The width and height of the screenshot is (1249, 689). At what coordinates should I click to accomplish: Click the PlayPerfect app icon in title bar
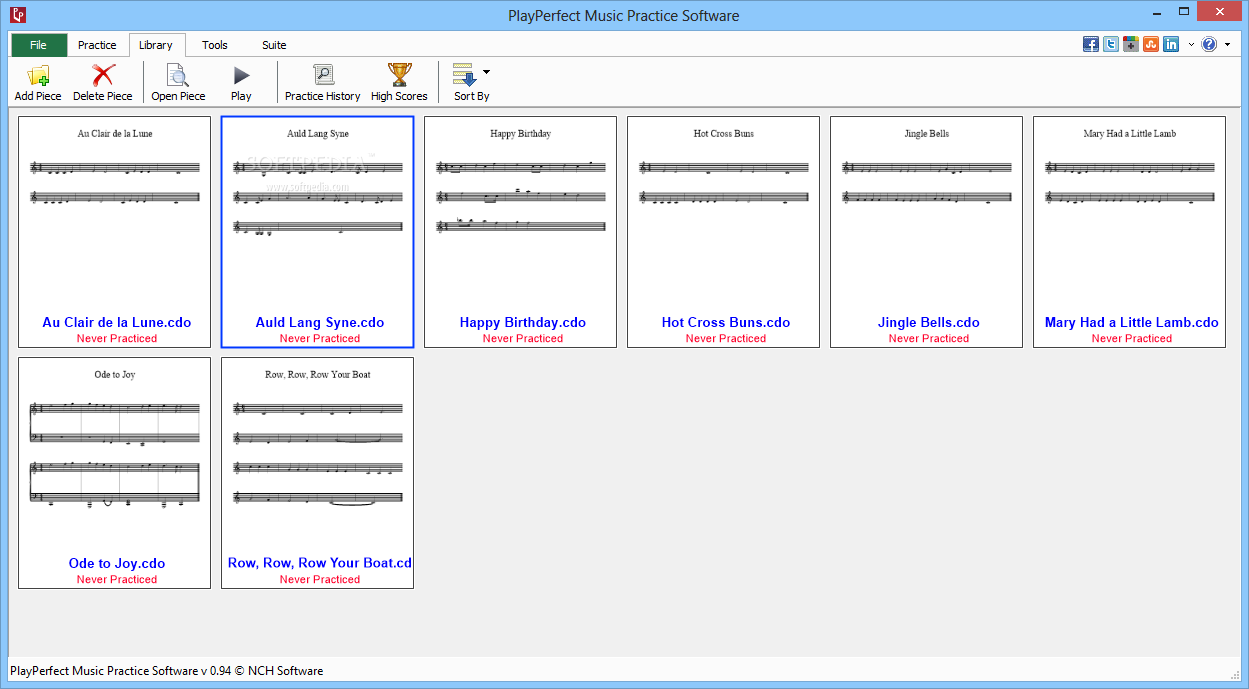(17, 15)
